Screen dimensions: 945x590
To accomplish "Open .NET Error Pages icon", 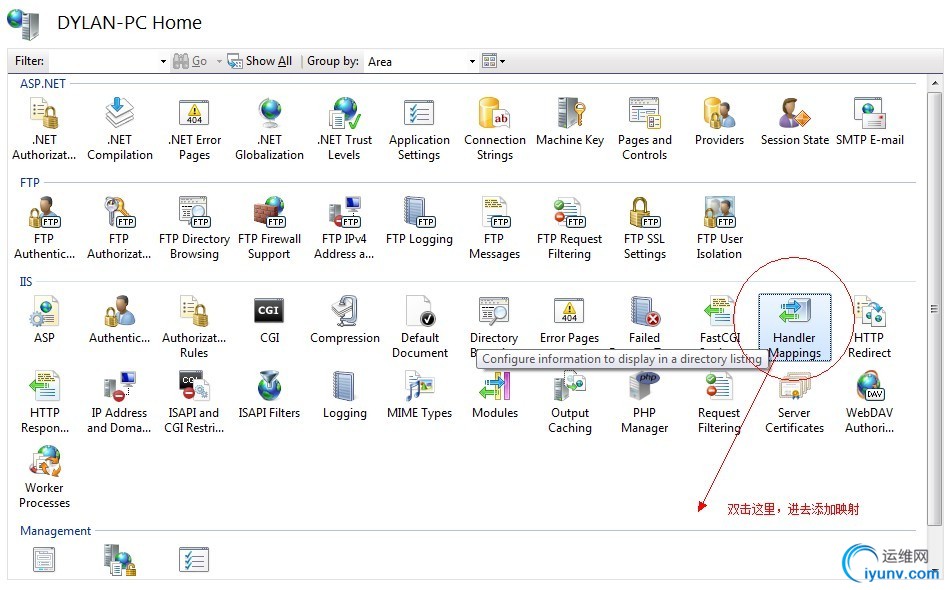I will coord(194,130).
